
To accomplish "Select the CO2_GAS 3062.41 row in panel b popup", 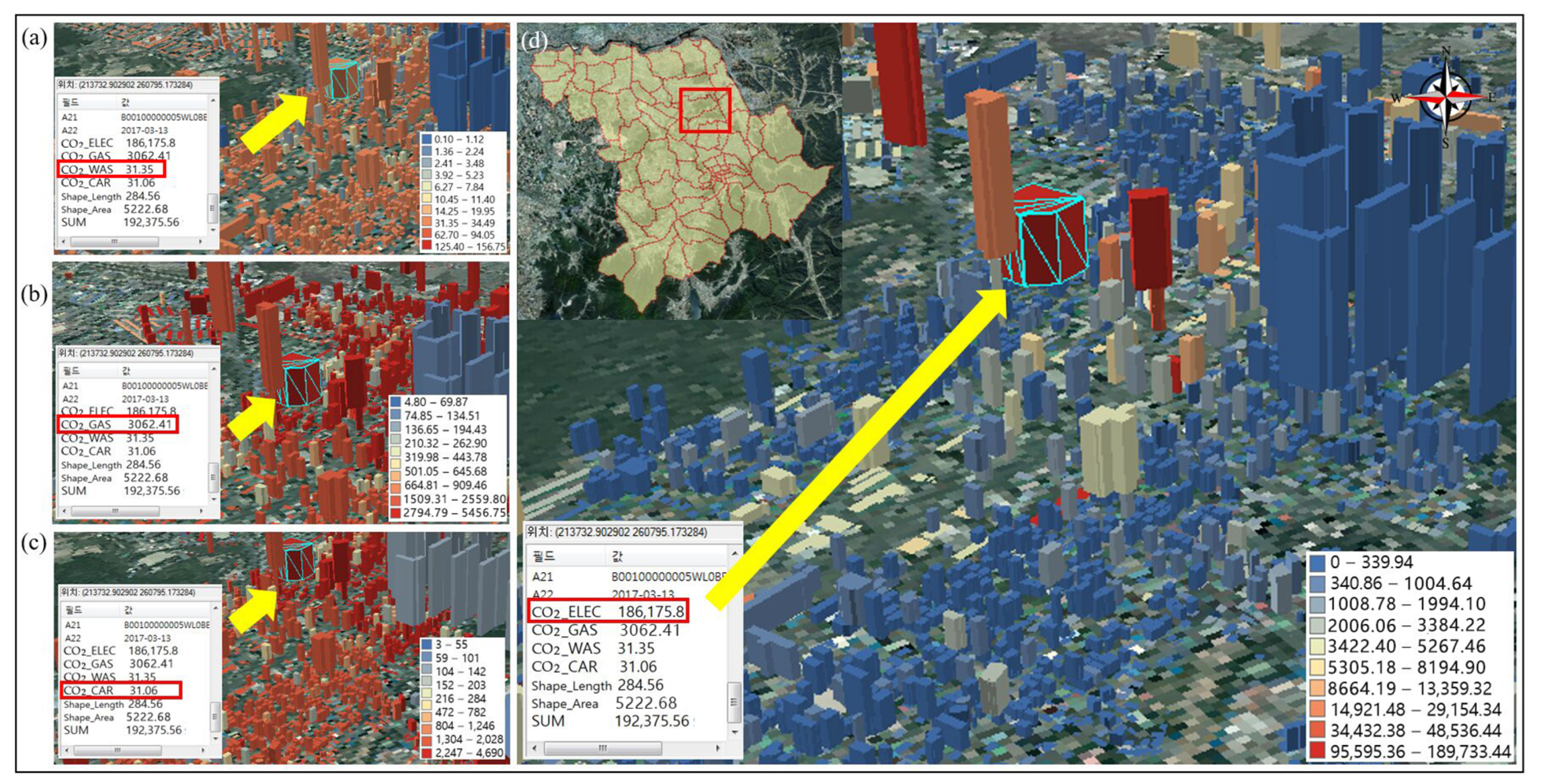I will [118, 425].
